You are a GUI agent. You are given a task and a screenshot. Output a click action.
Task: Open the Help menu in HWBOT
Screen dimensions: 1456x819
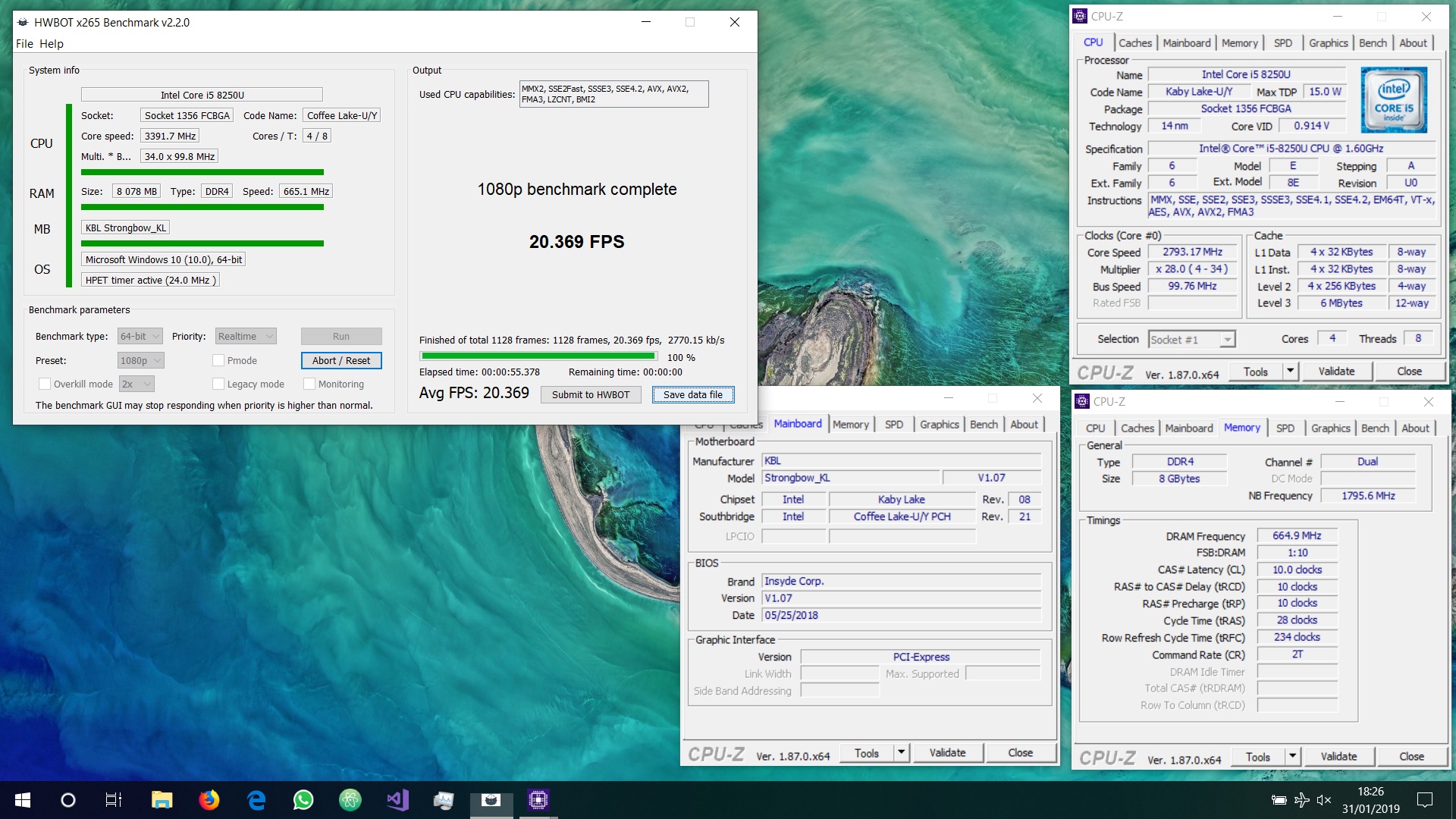coord(52,44)
